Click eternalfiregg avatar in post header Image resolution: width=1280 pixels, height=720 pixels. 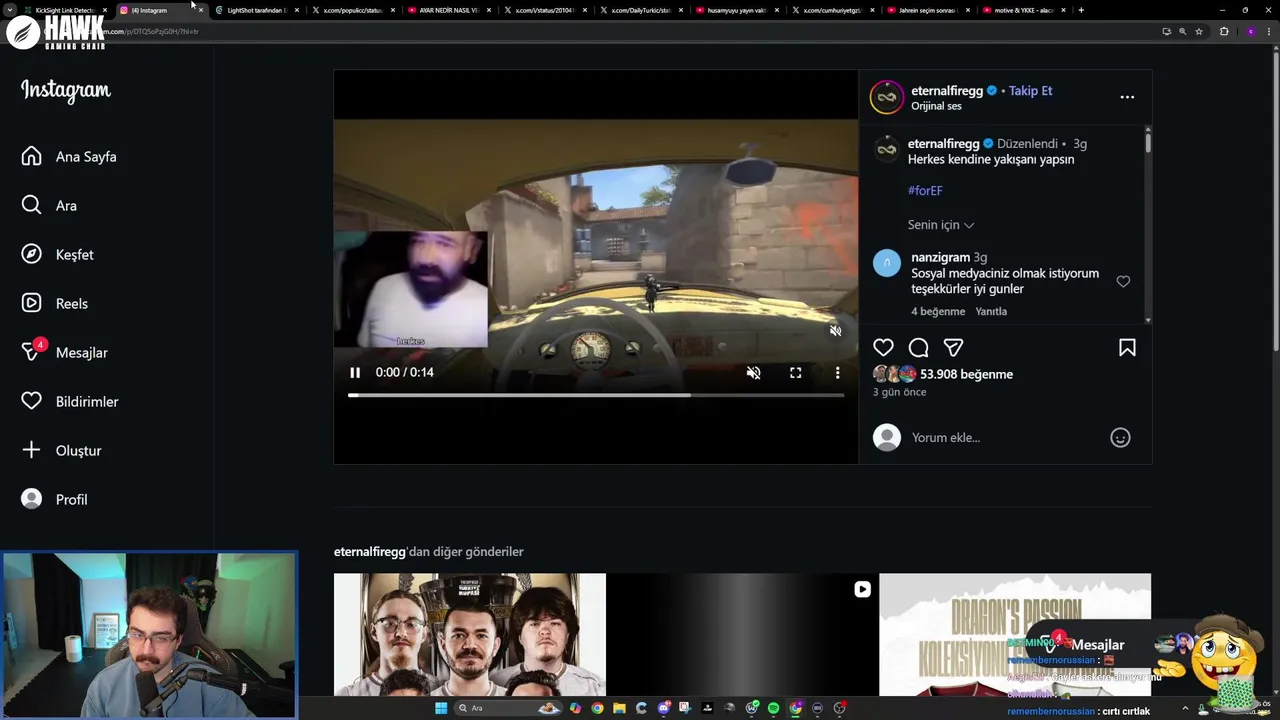coord(887,97)
